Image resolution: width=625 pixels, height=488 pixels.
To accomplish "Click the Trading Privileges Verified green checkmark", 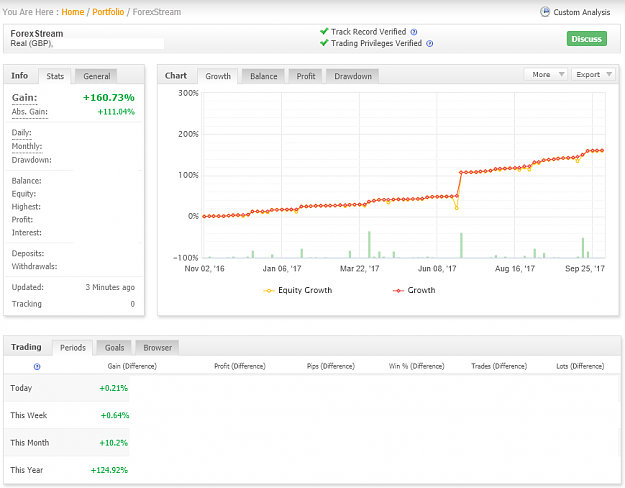I will coord(324,43).
